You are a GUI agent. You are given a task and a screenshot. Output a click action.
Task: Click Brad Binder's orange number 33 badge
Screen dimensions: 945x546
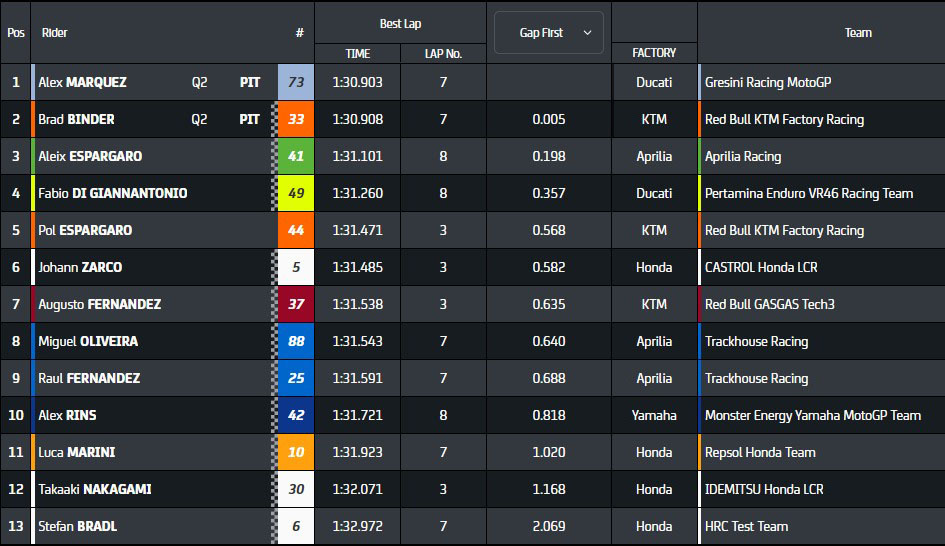[x=295, y=119]
